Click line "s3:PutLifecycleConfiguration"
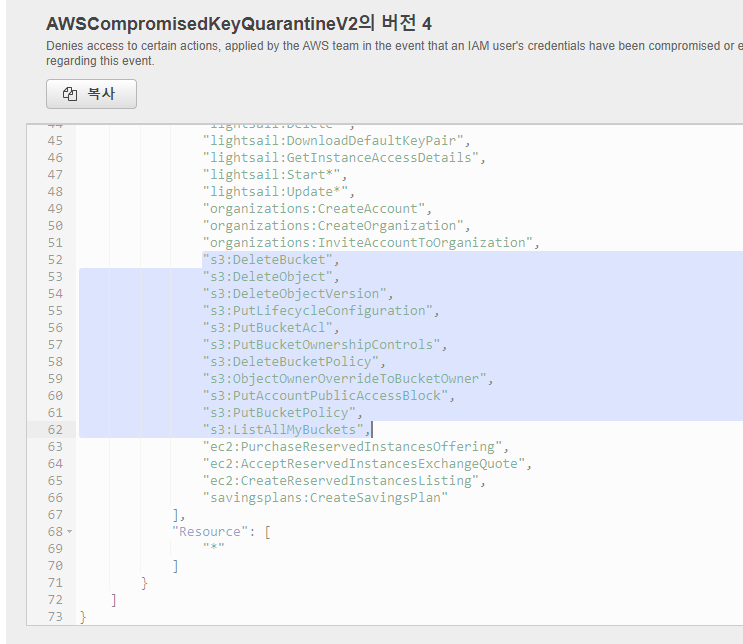743x644 pixels. click(x=321, y=311)
